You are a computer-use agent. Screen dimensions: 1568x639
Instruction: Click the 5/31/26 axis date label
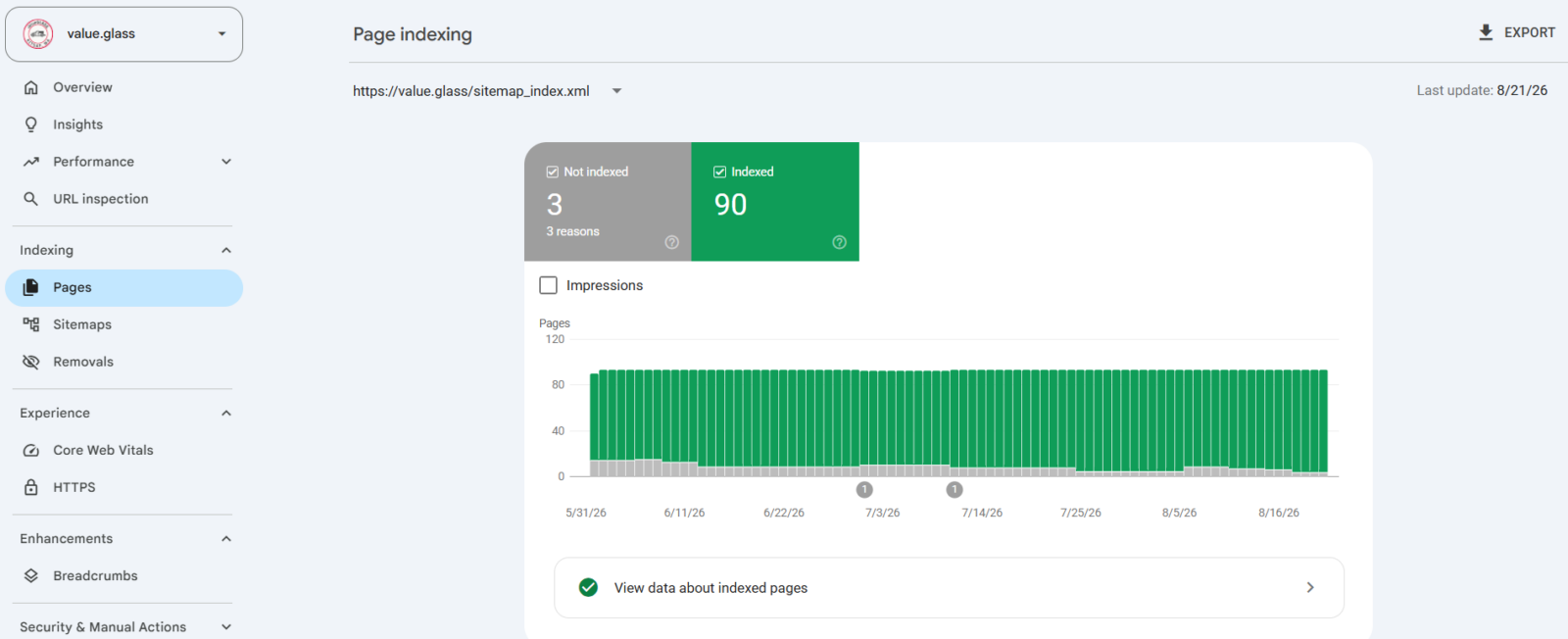[586, 513]
